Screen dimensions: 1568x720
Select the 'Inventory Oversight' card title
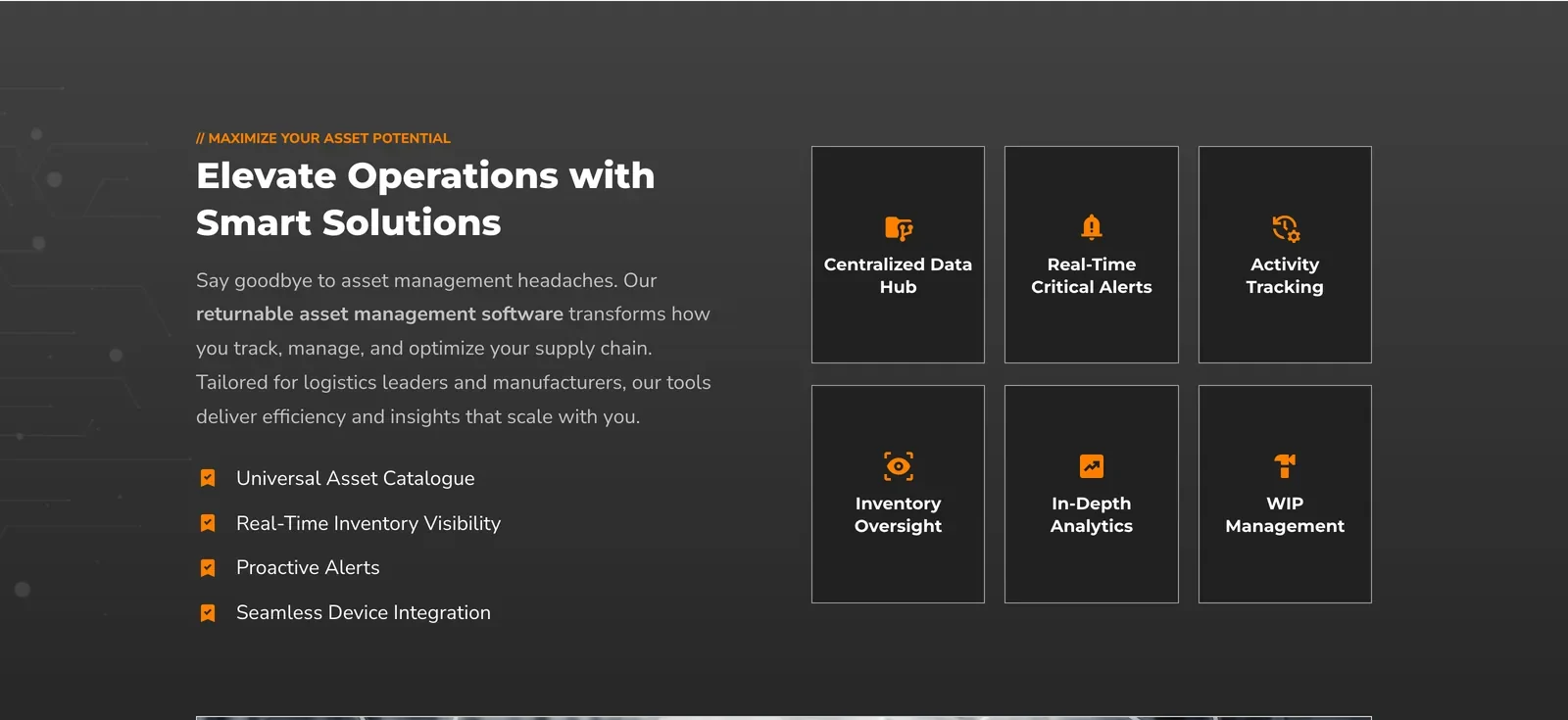(x=898, y=514)
